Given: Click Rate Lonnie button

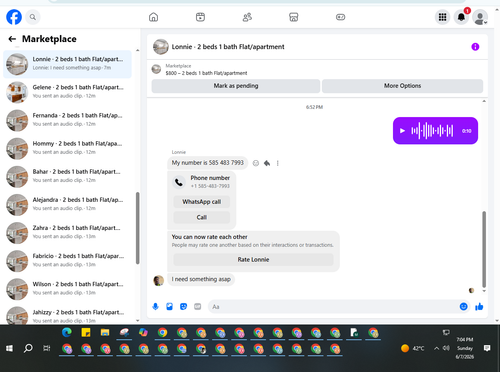Looking at the screenshot, I should point(253,259).
